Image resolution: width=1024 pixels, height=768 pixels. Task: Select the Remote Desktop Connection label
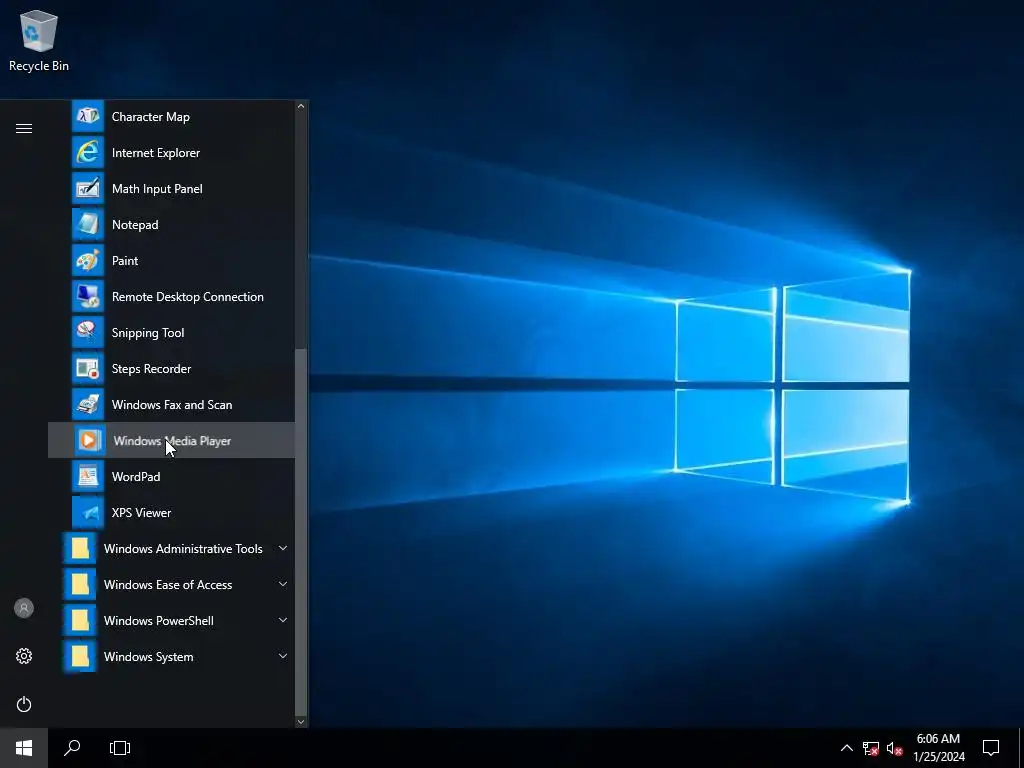pyautogui.click(x=188, y=296)
